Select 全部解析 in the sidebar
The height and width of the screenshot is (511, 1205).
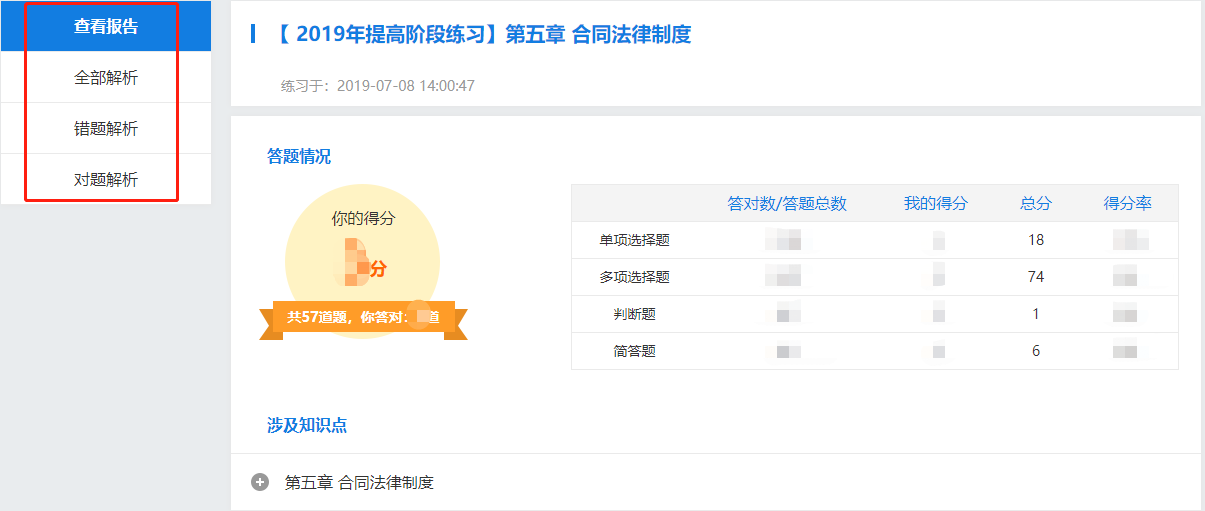[x=106, y=77]
